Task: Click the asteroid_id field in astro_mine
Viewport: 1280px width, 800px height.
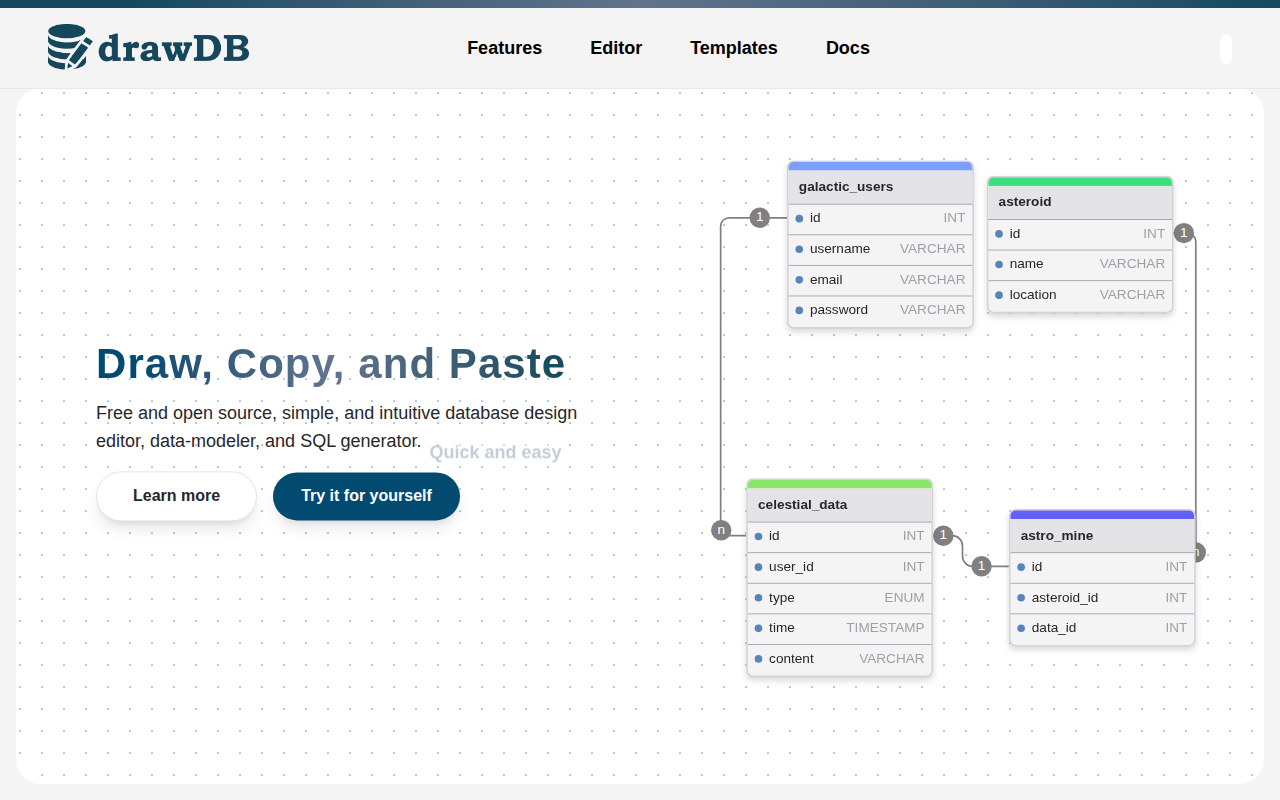Action: click(1102, 599)
